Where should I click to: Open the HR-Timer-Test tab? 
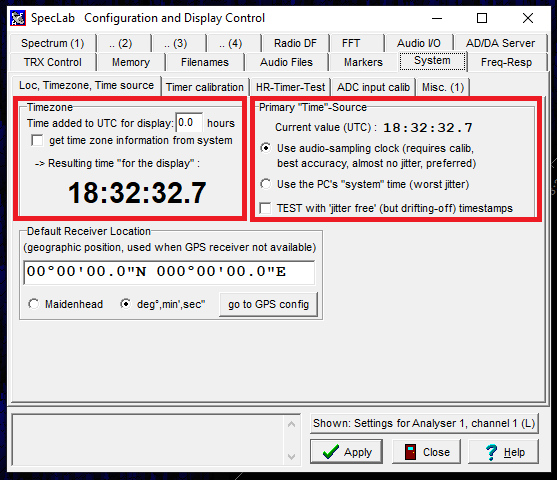click(x=290, y=87)
